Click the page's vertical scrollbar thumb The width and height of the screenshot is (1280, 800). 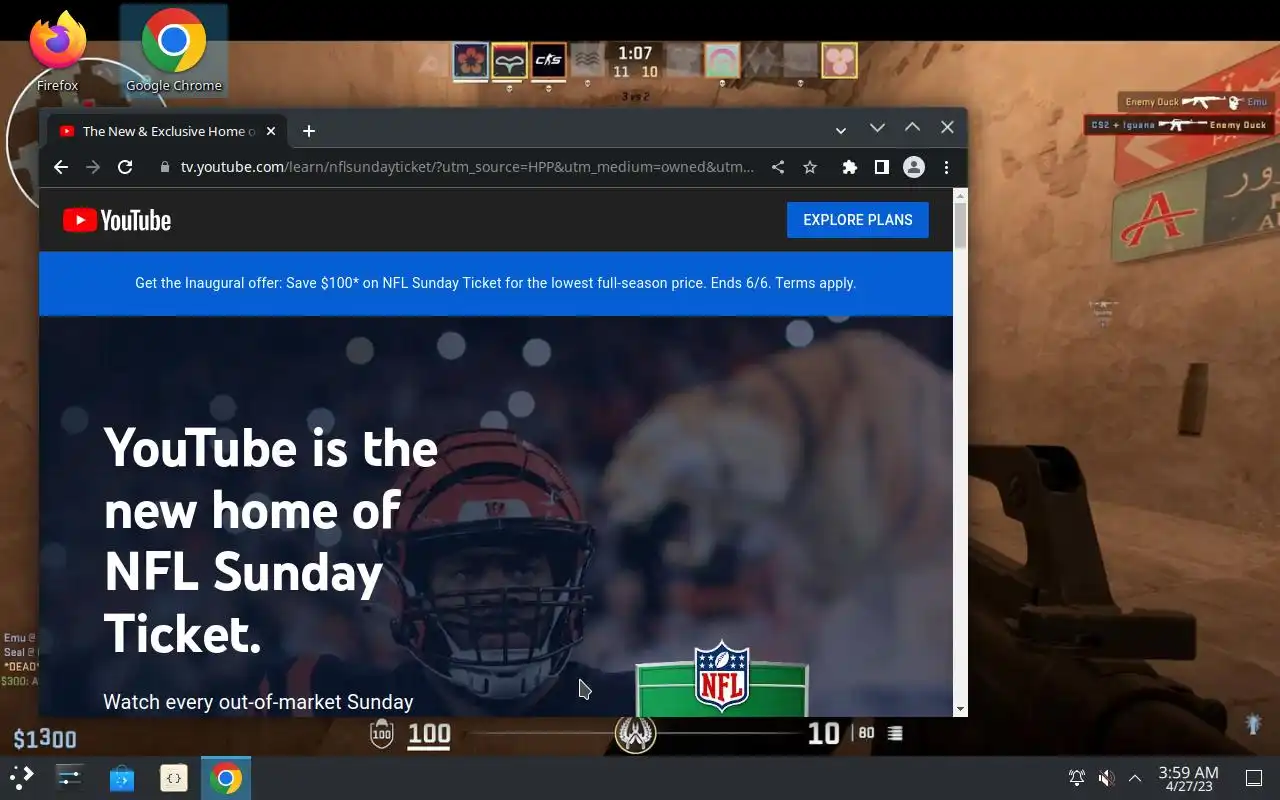961,226
